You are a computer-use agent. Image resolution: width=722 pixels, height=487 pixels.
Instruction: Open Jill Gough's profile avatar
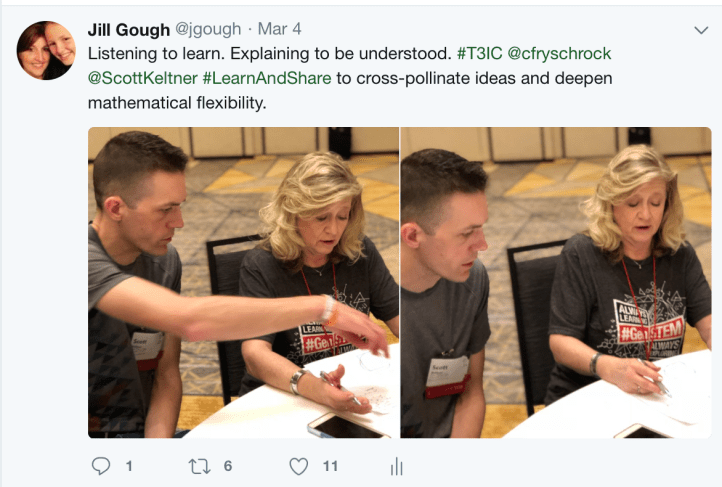click(x=46, y=50)
